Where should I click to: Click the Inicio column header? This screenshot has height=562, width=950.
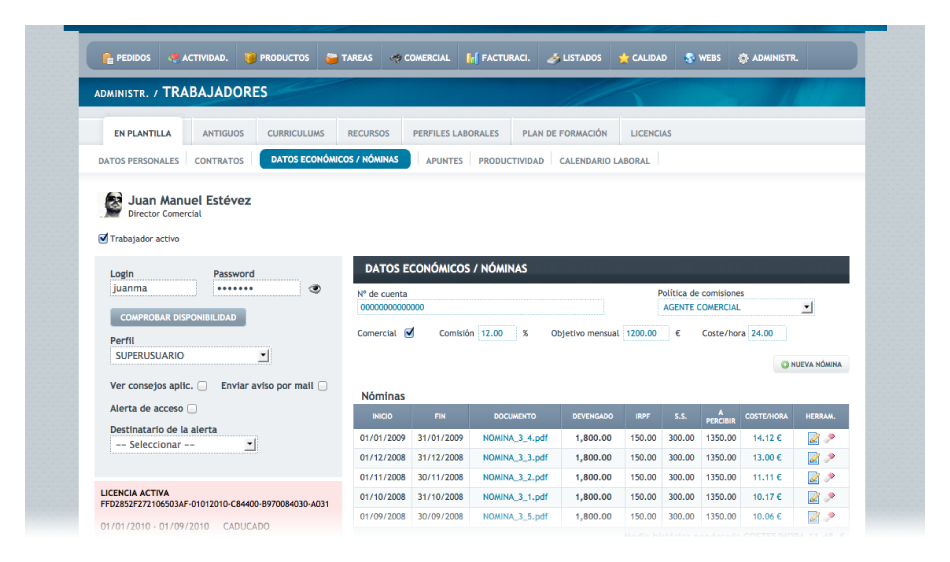382,416
